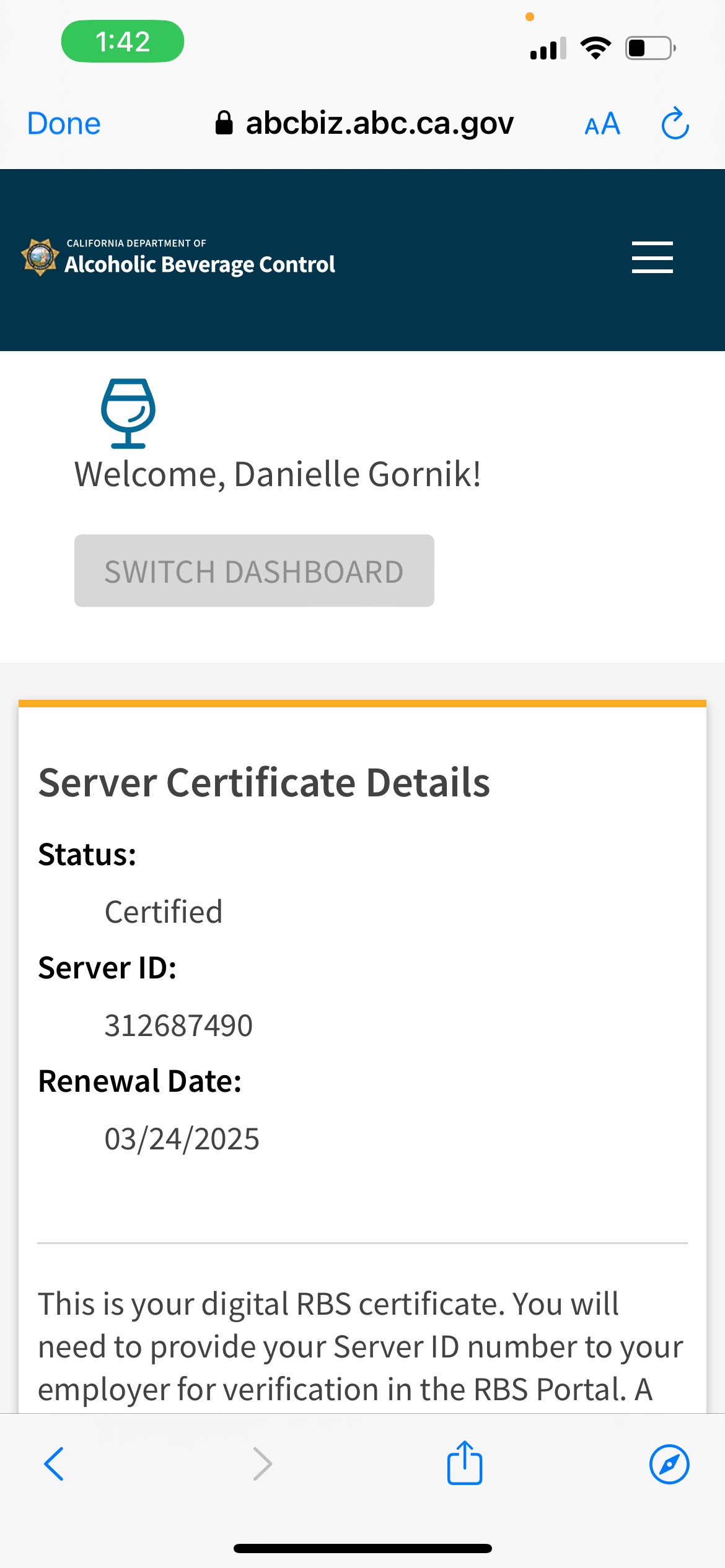Go back using the left chevron
Image resolution: width=725 pixels, height=1568 pixels.
coord(54,1464)
